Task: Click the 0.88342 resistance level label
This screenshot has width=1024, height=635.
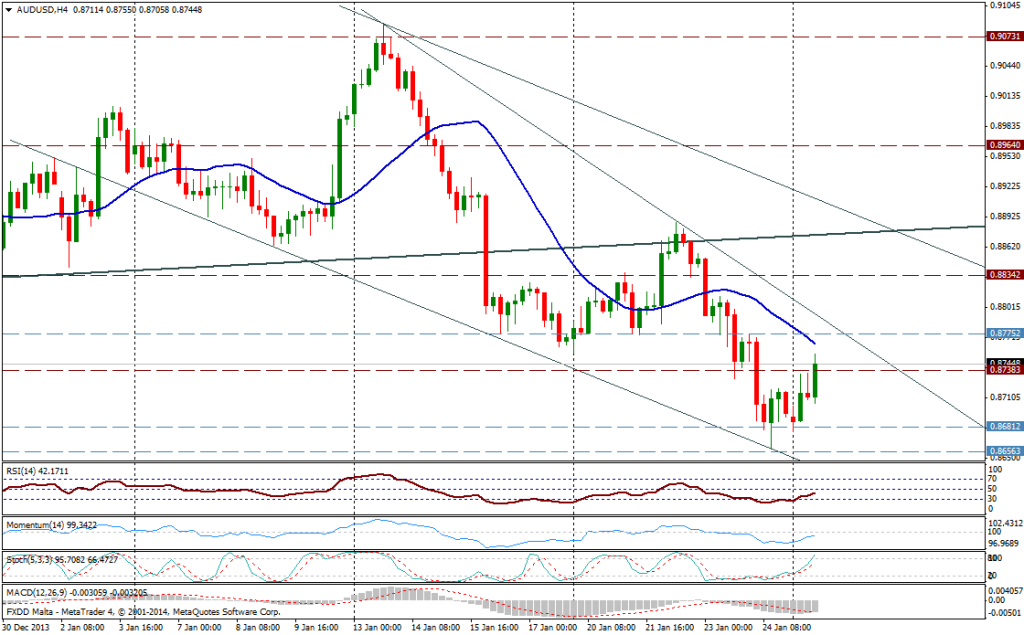Action: (1003, 275)
